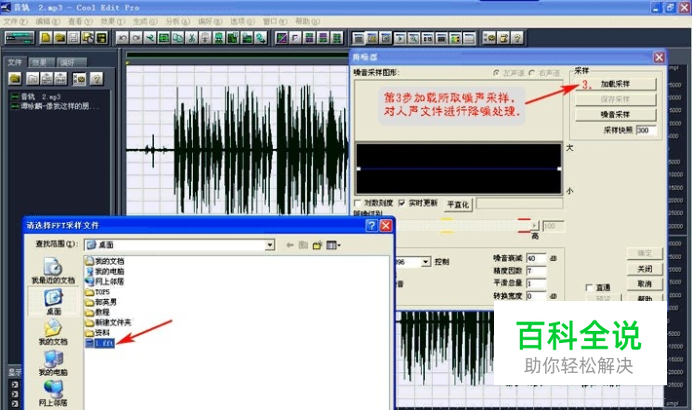Click the right handle of noise profile line
Viewport: 692px width, 410px height.
(559, 169)
